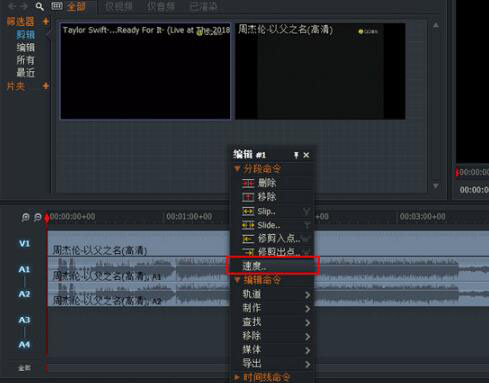Click the 00:03:00+00 ruler timecode
Viewport: 489px width, 383px height.
(x=423, y=217)
